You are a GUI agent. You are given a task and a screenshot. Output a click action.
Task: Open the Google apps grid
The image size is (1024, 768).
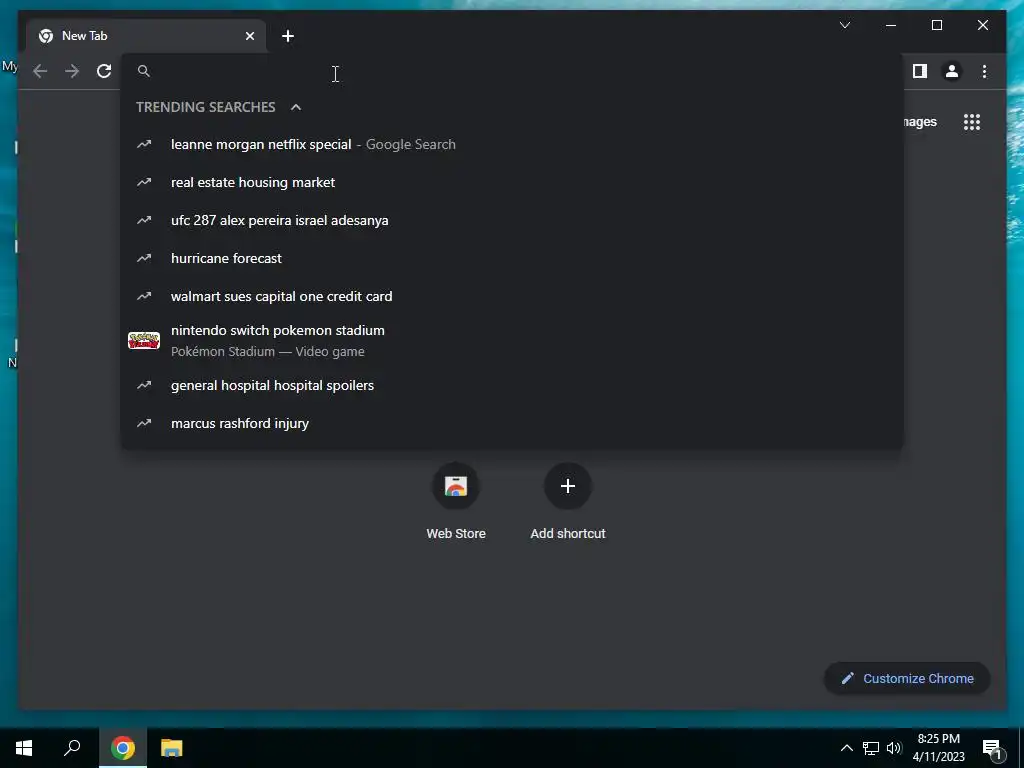pyautogui.click(x=972, y=122)
